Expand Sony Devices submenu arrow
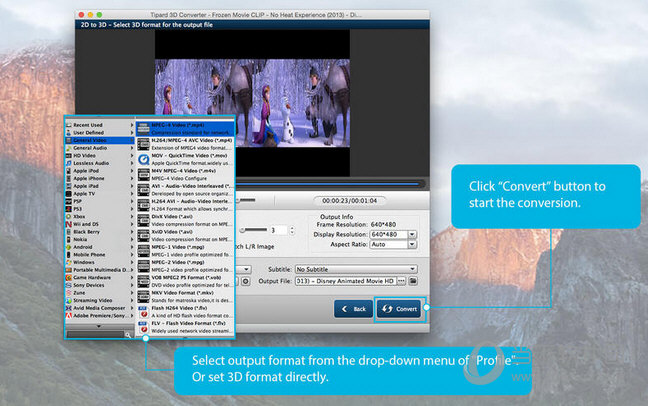648x406 pixels. pos(132,285)
